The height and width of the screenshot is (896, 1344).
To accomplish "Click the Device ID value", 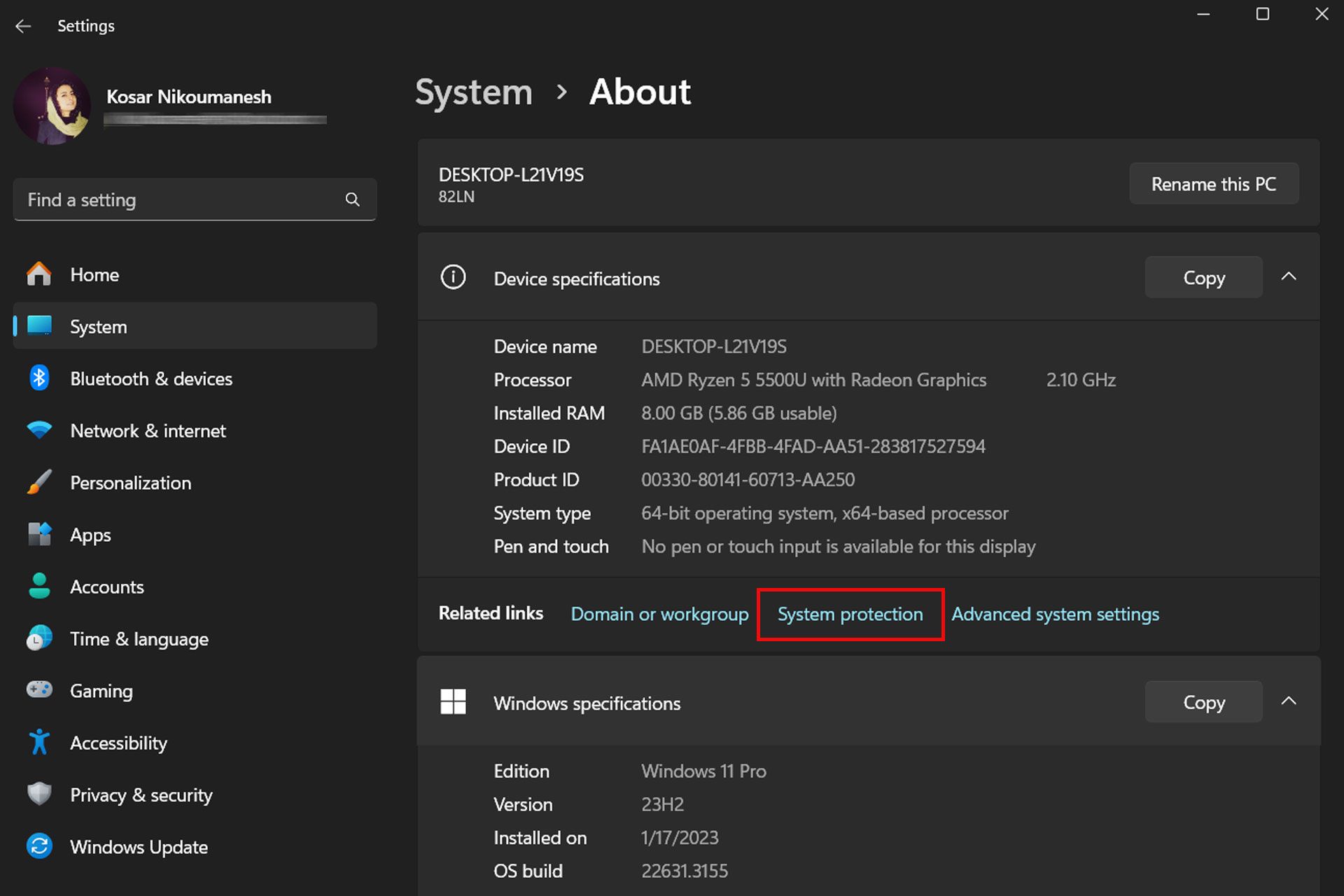I will point(813,446).
